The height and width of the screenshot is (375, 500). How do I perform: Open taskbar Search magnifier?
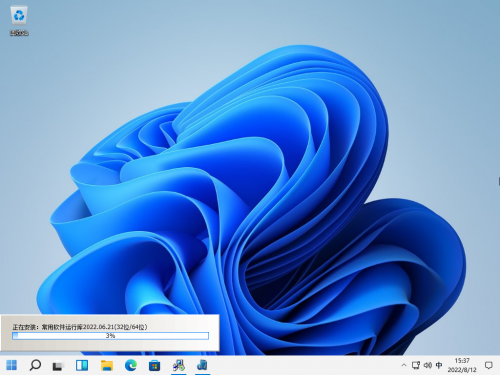(35, 365)
